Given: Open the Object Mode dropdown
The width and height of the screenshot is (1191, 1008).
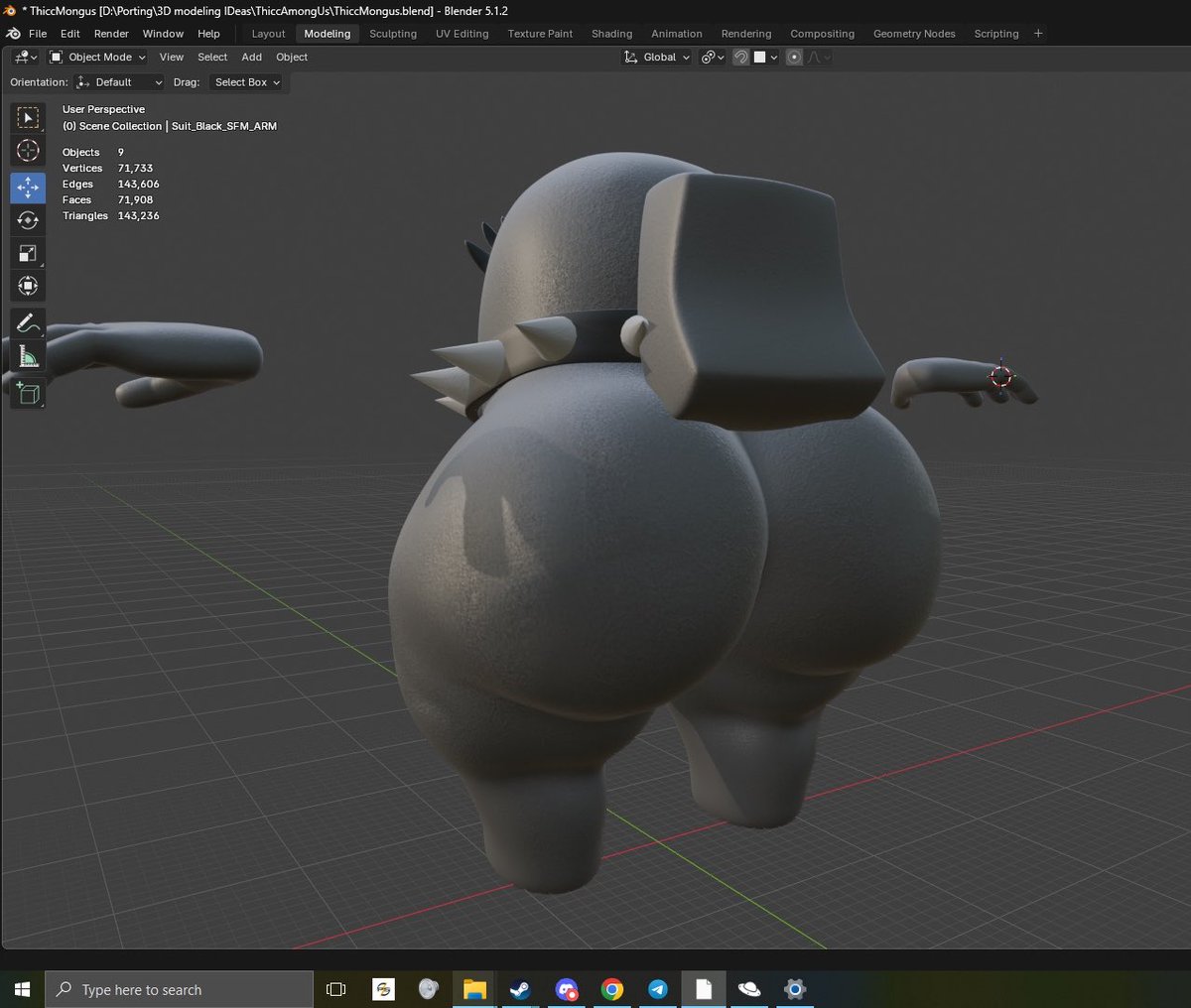Looking at the screenshot, I should point(97,58).
